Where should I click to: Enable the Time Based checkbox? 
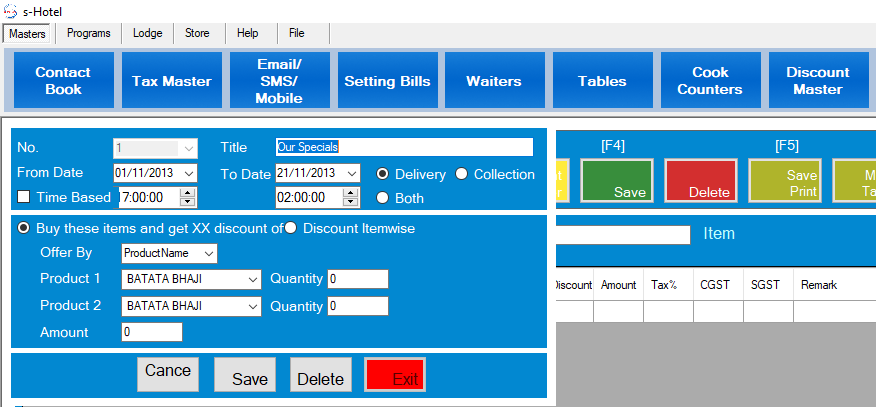point(25,198)
